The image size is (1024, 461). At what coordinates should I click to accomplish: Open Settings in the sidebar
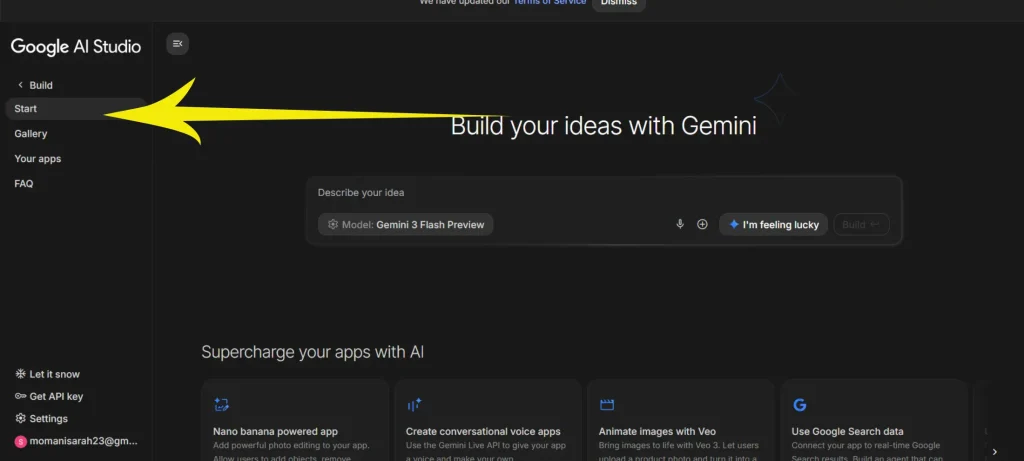pos(41,419)
